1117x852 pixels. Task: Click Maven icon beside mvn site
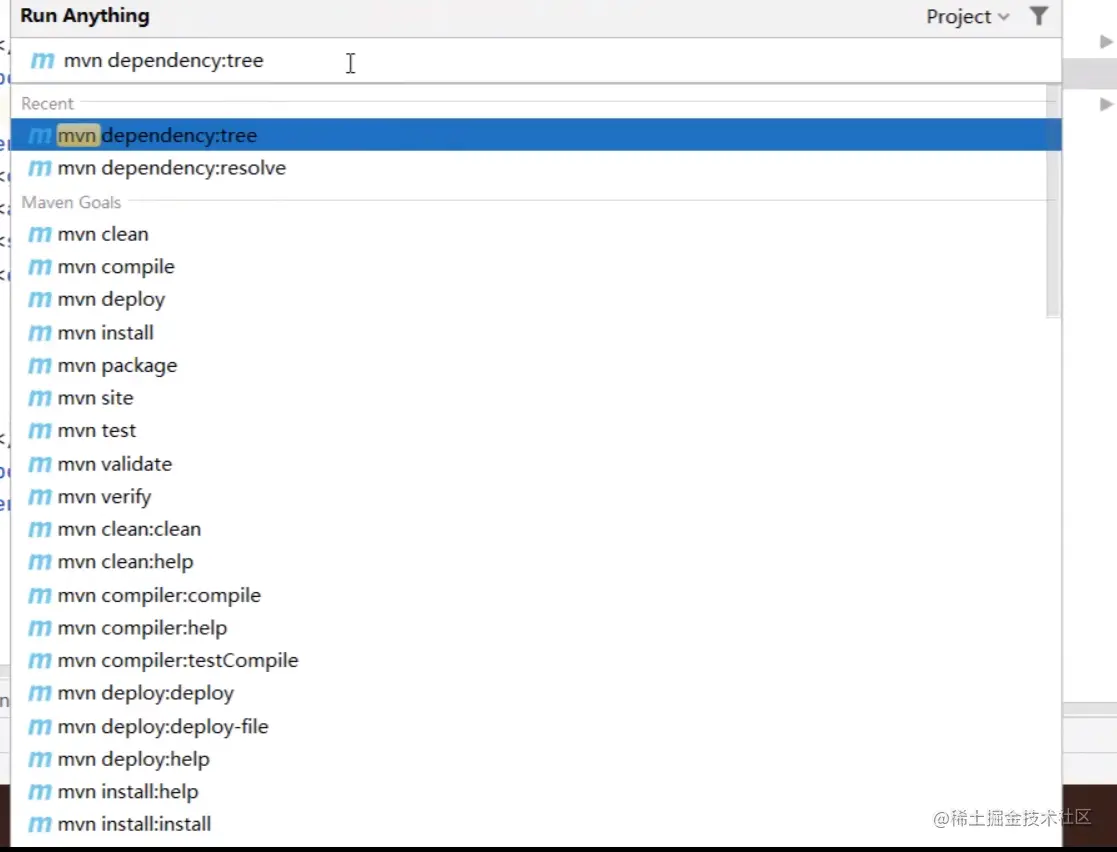click(x=39, y=398)
